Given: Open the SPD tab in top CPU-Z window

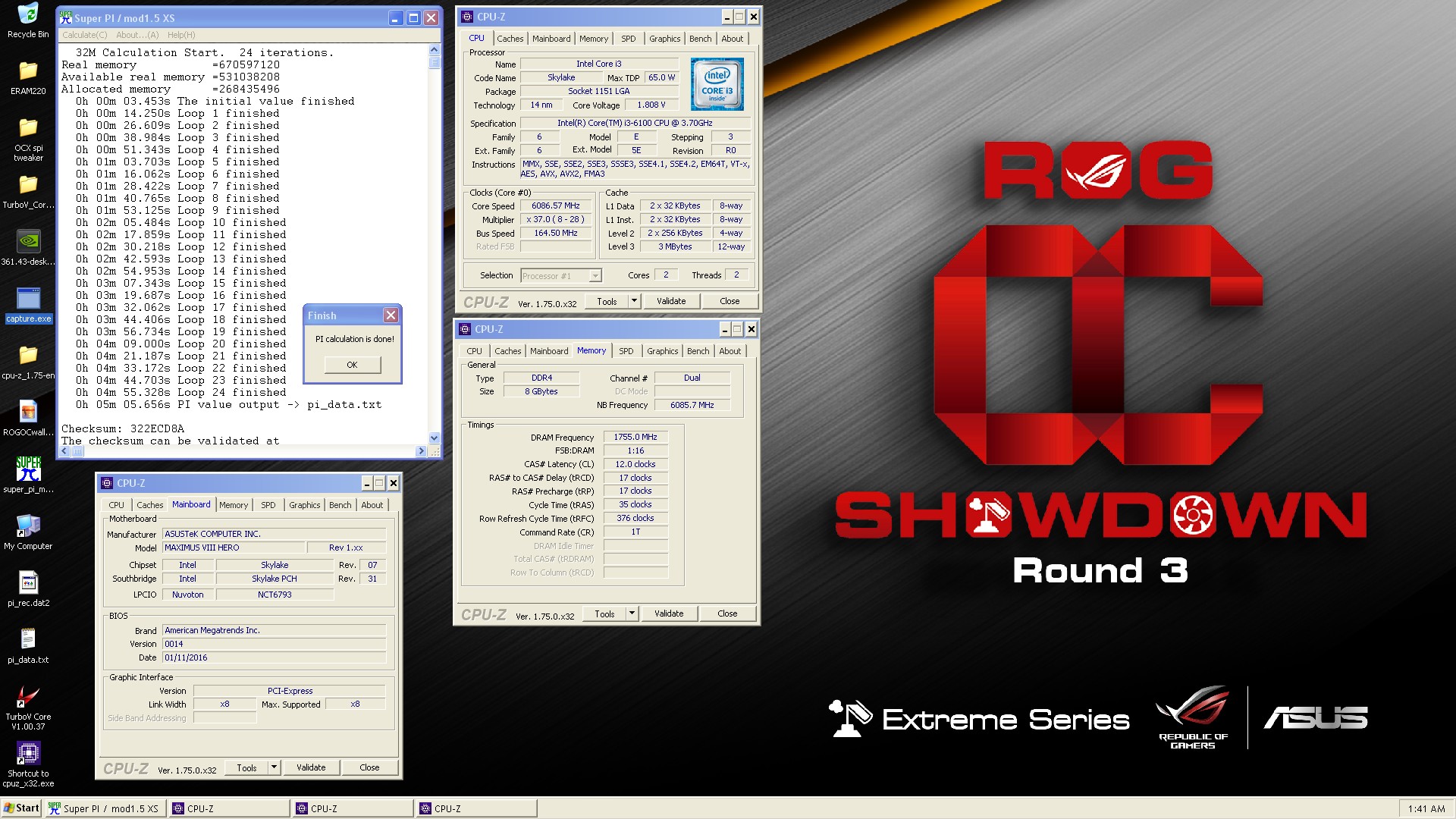Looking at the screenshot, I should coord(629,39).
